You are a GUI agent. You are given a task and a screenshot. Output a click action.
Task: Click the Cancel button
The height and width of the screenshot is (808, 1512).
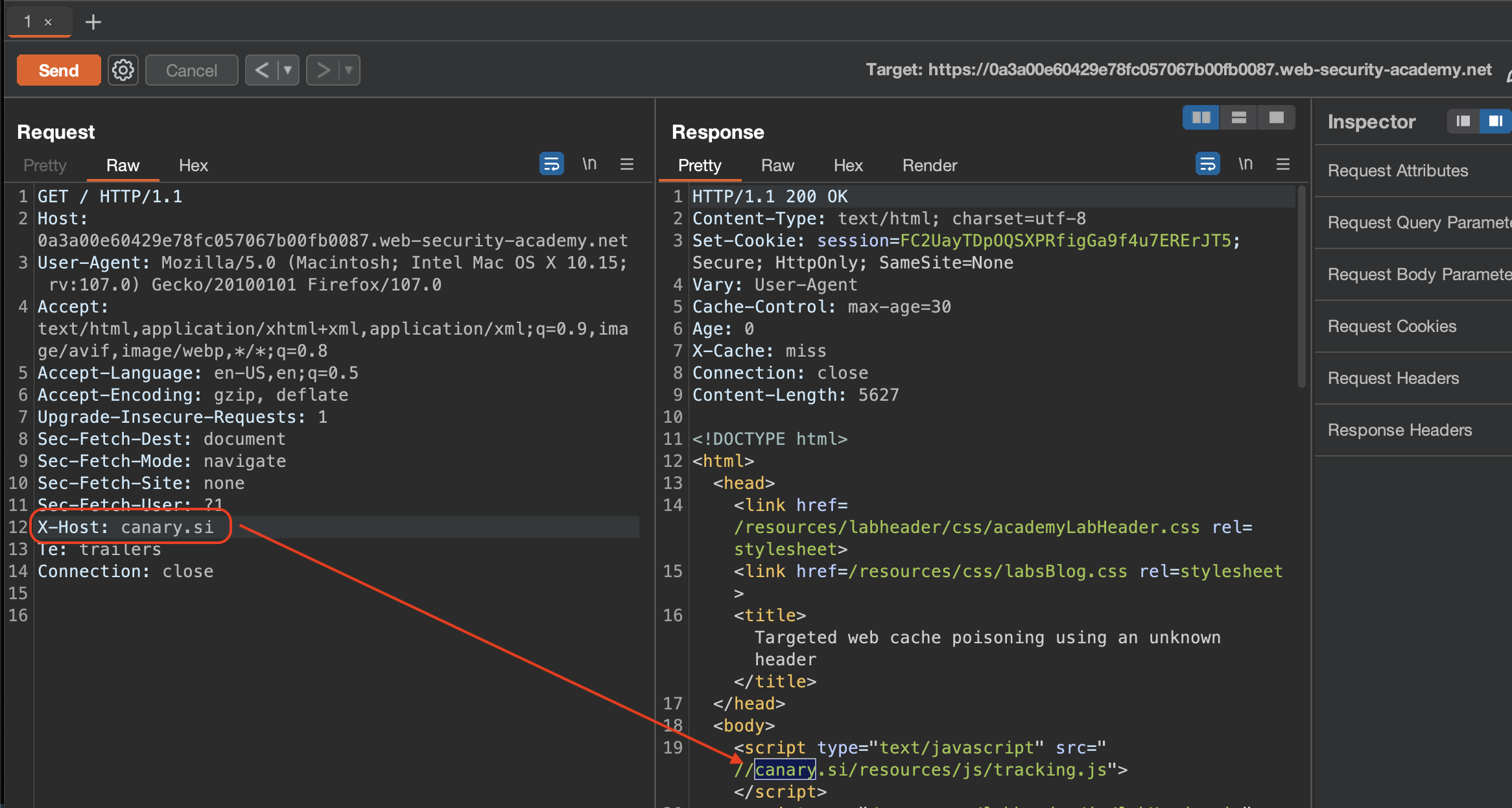pyautogui.click(x=191, y=70)
